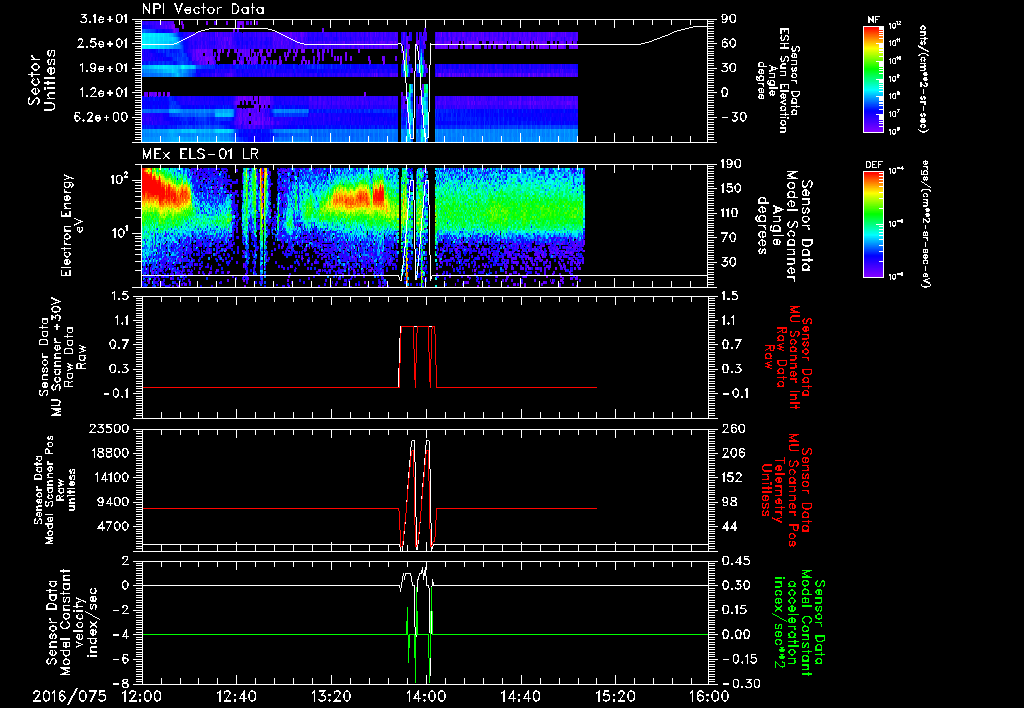Click the red square pulse in MU Scanner +30V plot
This screenshot has width=1024, height=708.
click(x=417, y=357)
